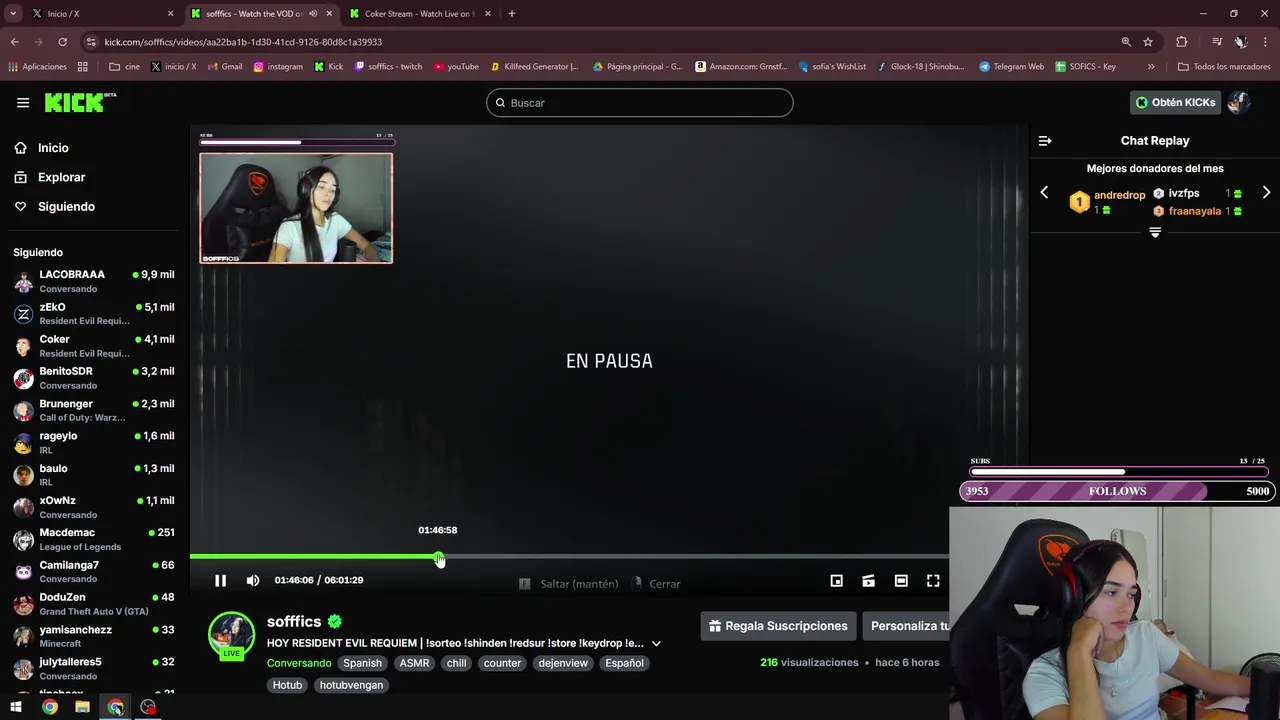Open Explorar in the sidebar
Viewport: 1280px width, 720px height.
61,177
